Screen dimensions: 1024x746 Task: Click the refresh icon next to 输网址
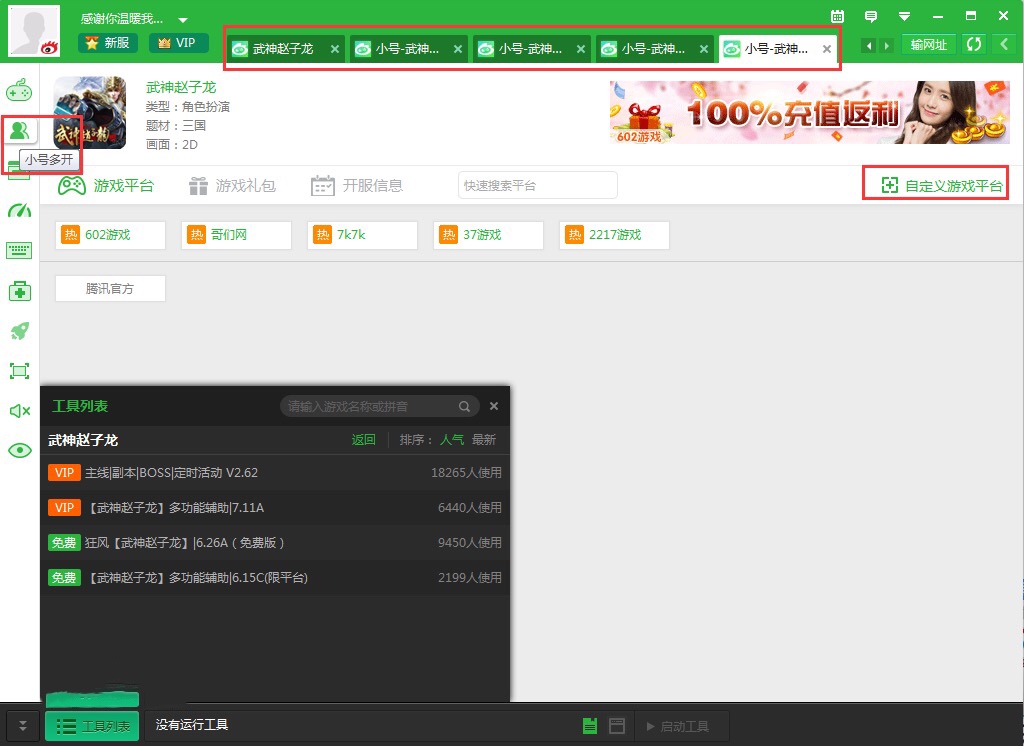point(974,45)
